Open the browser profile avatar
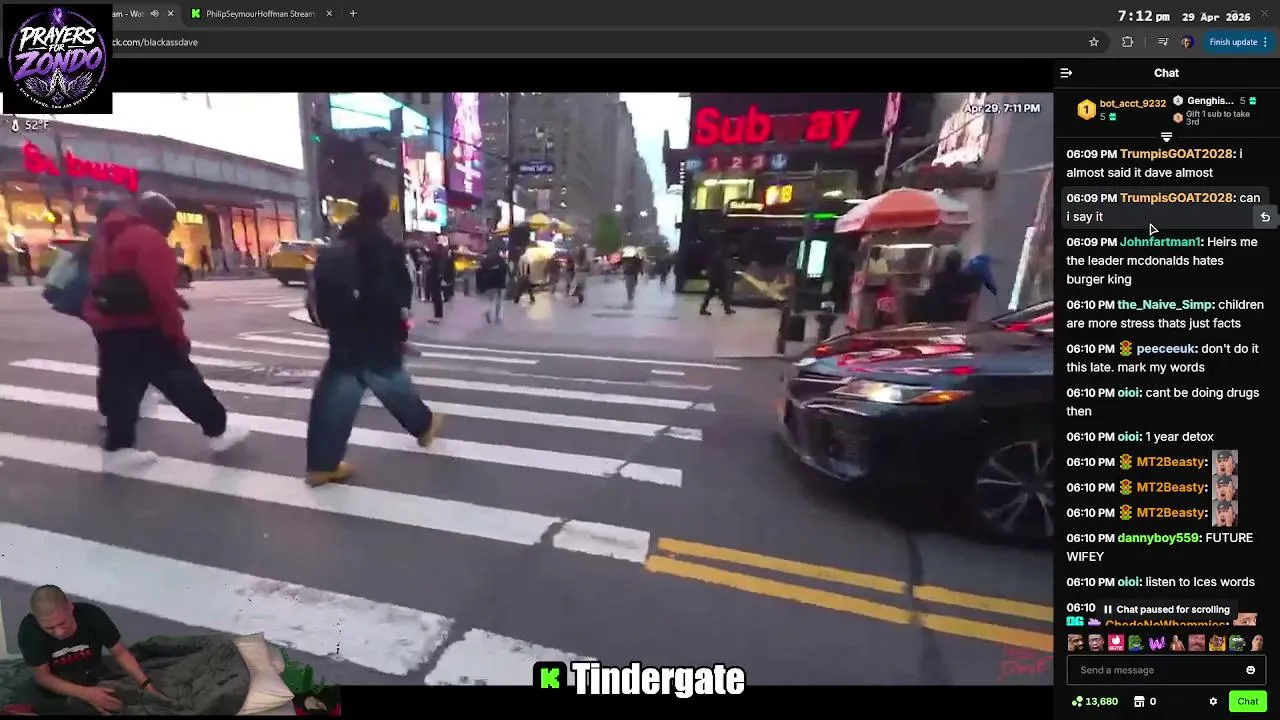Screen dimensions: 1280x720 click(x=1186, y=42)
